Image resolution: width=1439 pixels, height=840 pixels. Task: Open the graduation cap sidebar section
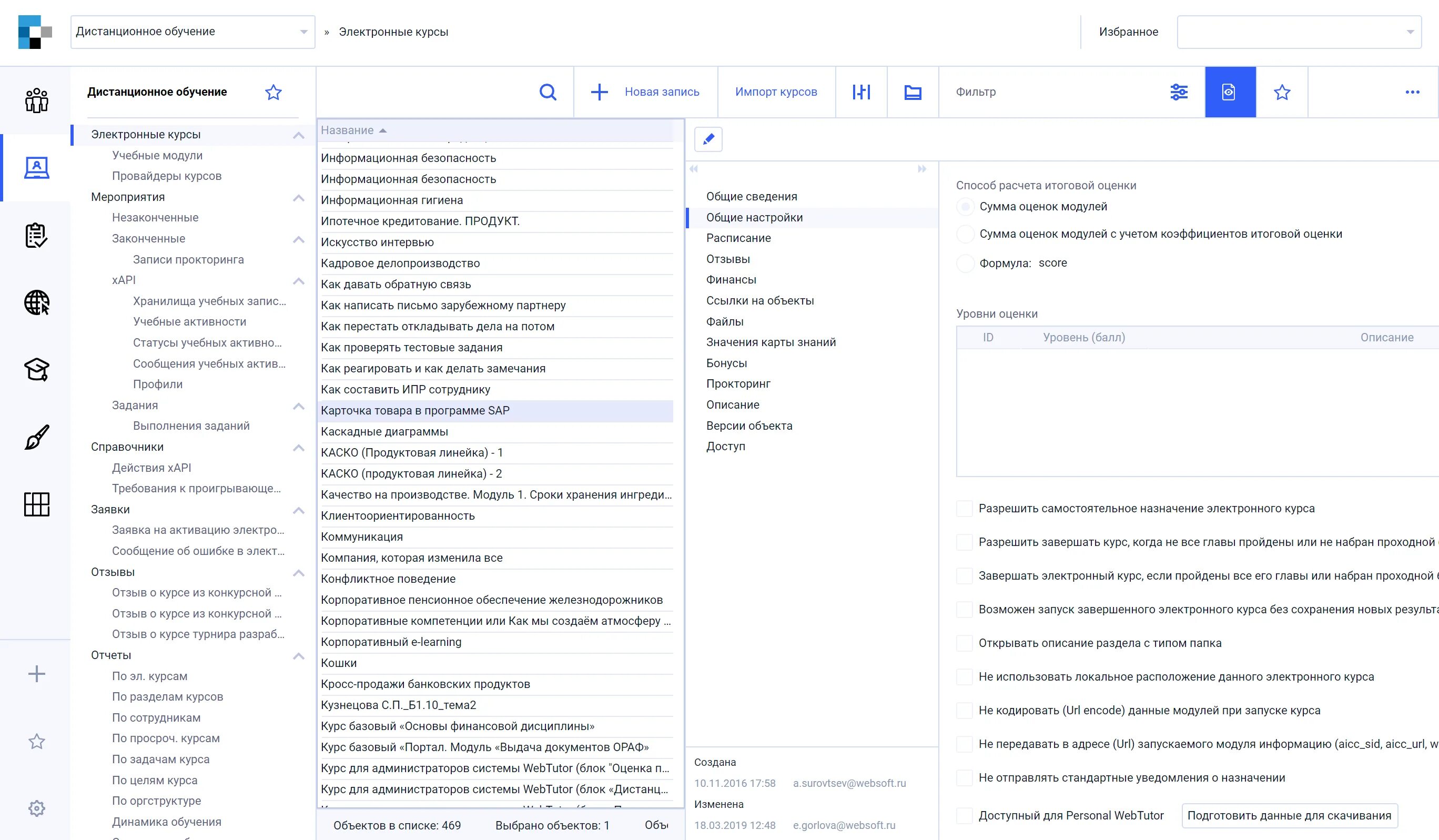[36, 369]
